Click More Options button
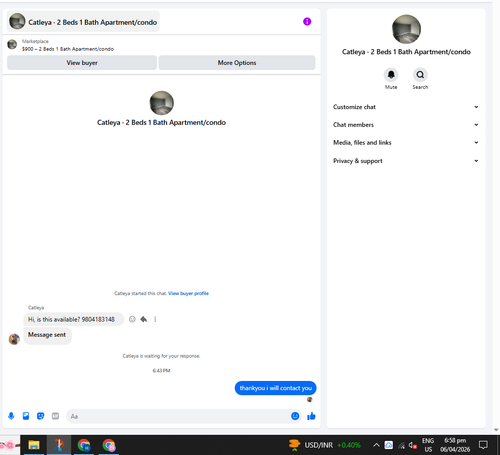Viewport: 500px width, 455px height. [x=237, y=63]
